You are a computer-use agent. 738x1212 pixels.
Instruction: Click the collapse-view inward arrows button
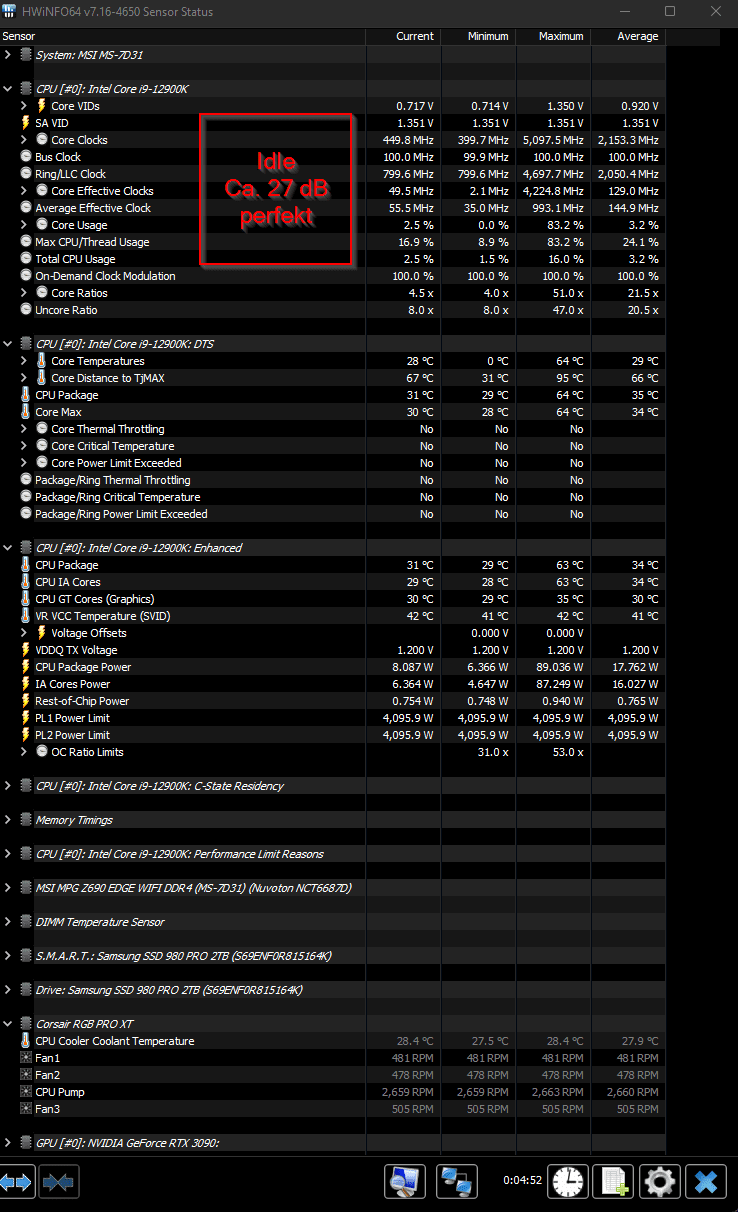click(x=59, y=1182)
